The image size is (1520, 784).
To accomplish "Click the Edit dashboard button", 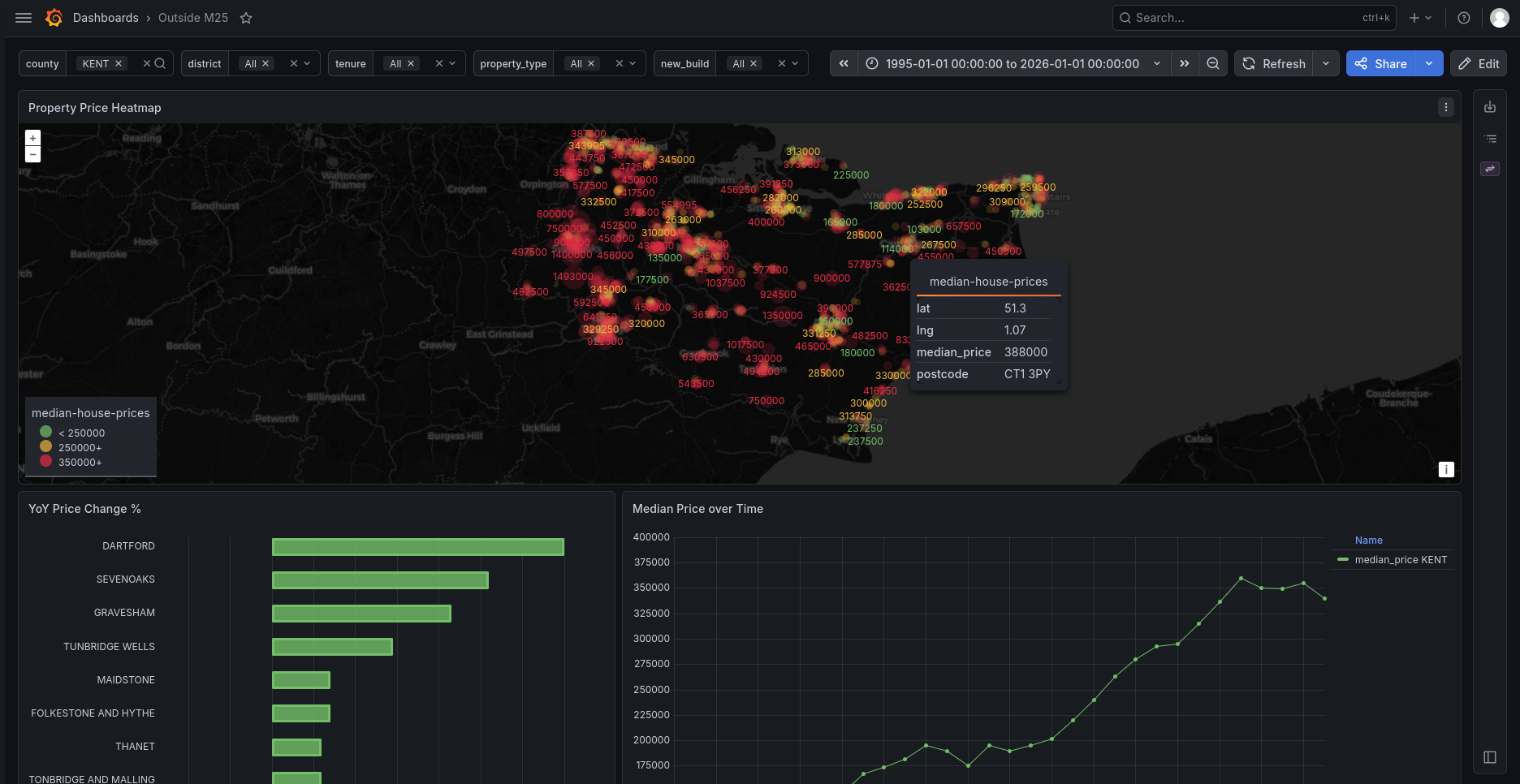I will (x=1479, y=63).
